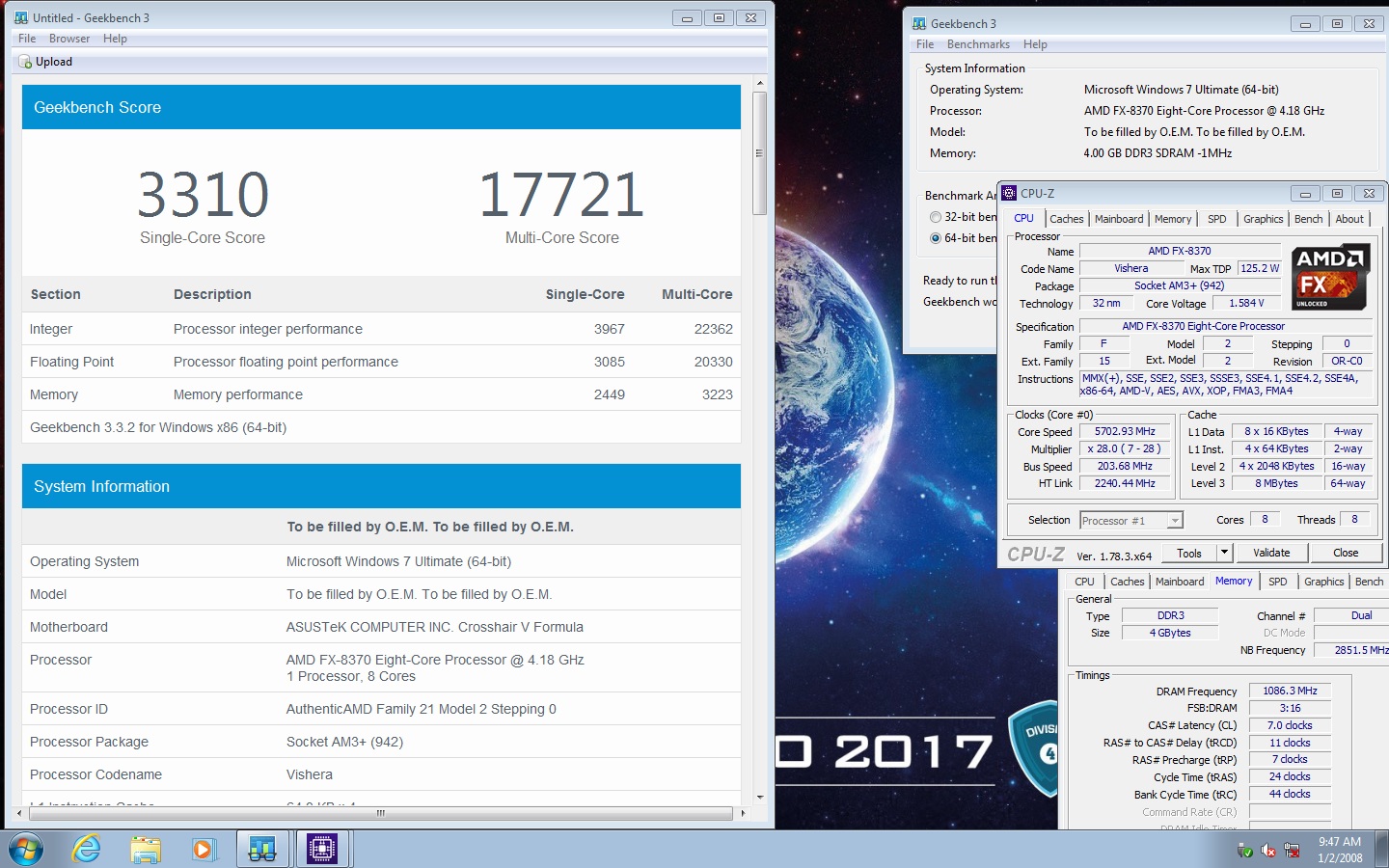Screen dimensions: 1389x868
Task: Click the Upload toolbar icon
Action: click(x=26, y=62)
